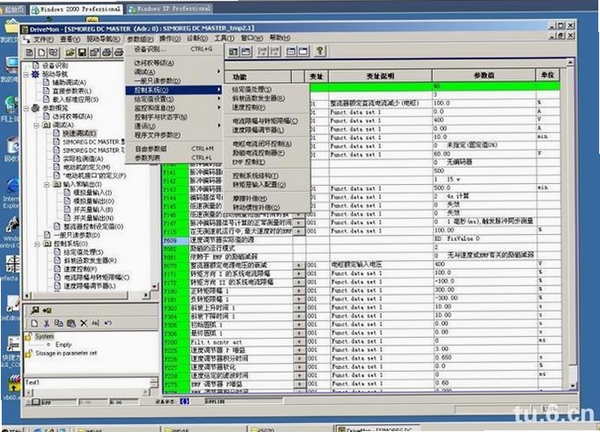
Task: Select 斜坡函数发生器(R) in the submenu
Action: [267, 98]
